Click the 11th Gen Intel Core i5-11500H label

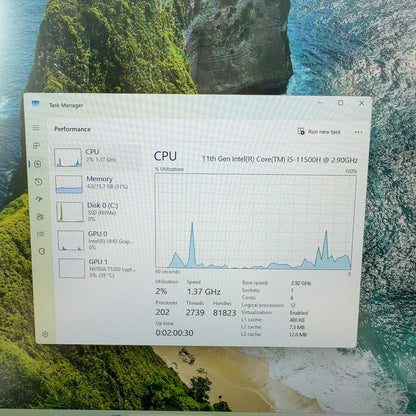pos(280,159)
